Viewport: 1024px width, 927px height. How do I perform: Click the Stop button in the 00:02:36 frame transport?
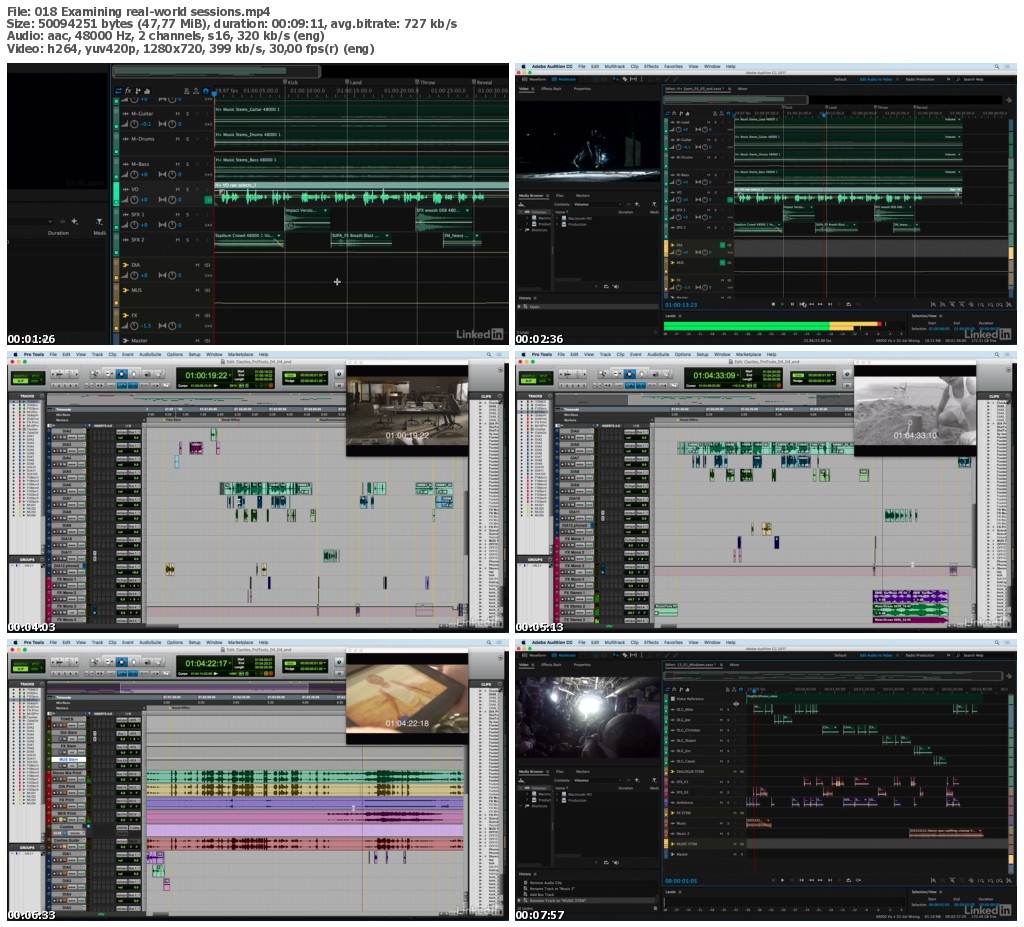773,304
